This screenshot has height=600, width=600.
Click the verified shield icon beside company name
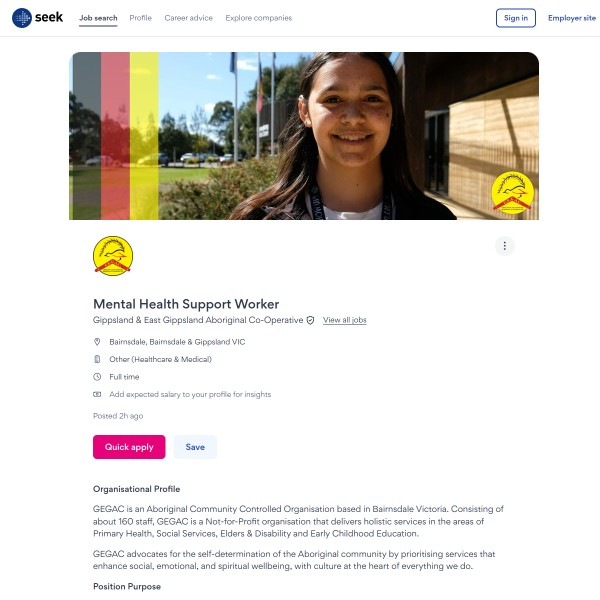pos(310,320)
